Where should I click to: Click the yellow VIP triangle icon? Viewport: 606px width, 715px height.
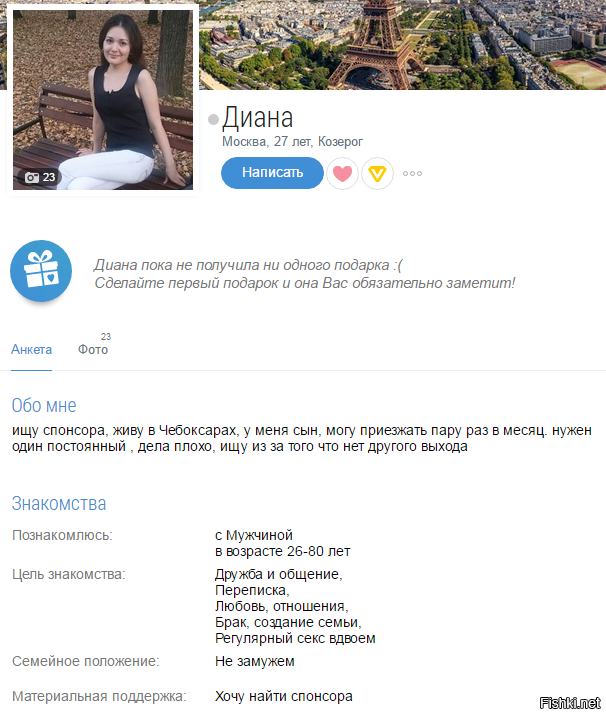click(378, 173)
